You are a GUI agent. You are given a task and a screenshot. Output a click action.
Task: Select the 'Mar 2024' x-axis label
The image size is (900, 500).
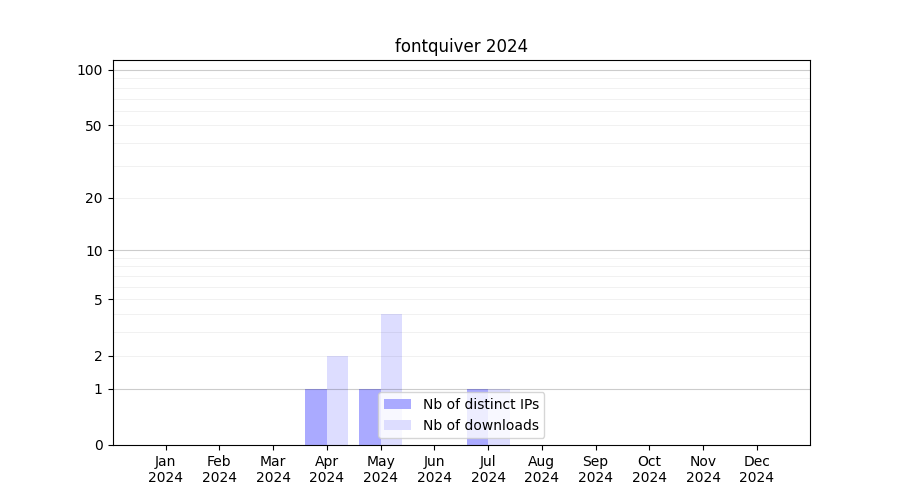[273, 469]
